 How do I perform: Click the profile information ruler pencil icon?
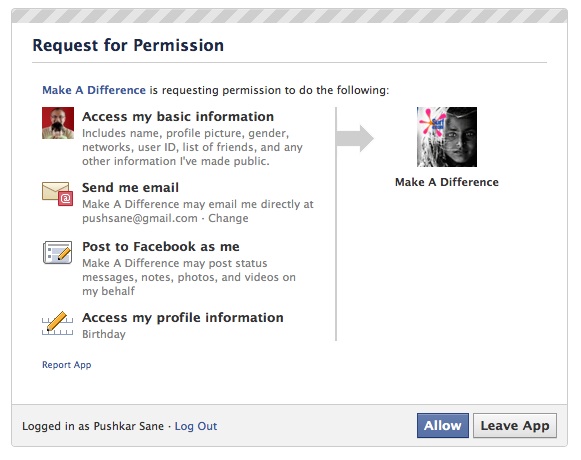click(57, 323)
